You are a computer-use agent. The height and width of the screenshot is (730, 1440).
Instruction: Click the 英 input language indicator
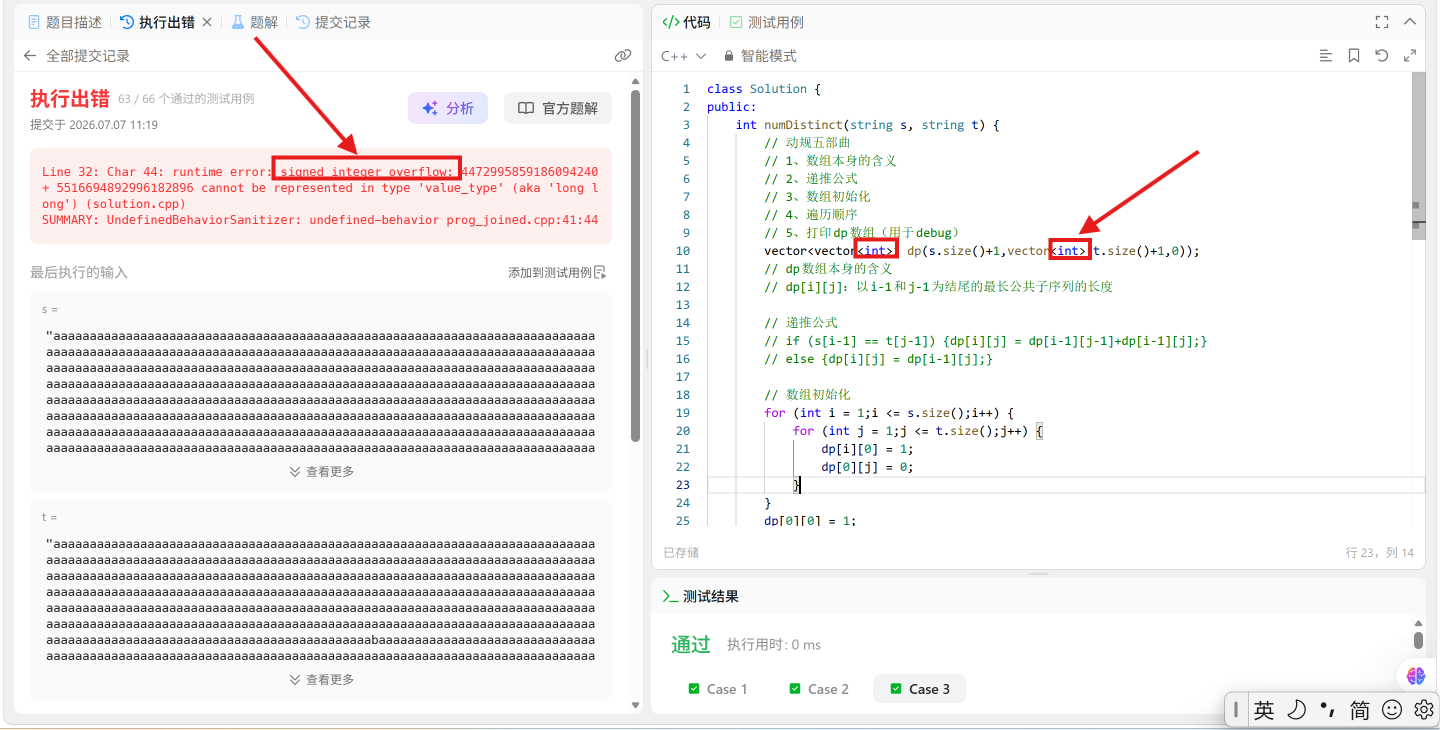click(x=1264, y=710)
